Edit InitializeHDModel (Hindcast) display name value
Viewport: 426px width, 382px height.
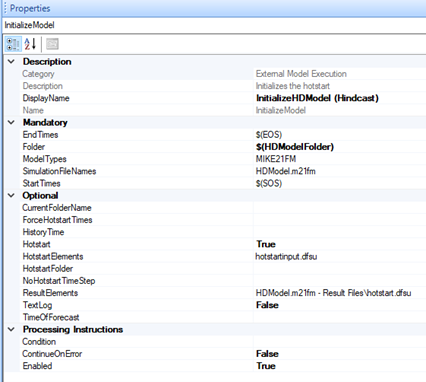tap(317, 98)
